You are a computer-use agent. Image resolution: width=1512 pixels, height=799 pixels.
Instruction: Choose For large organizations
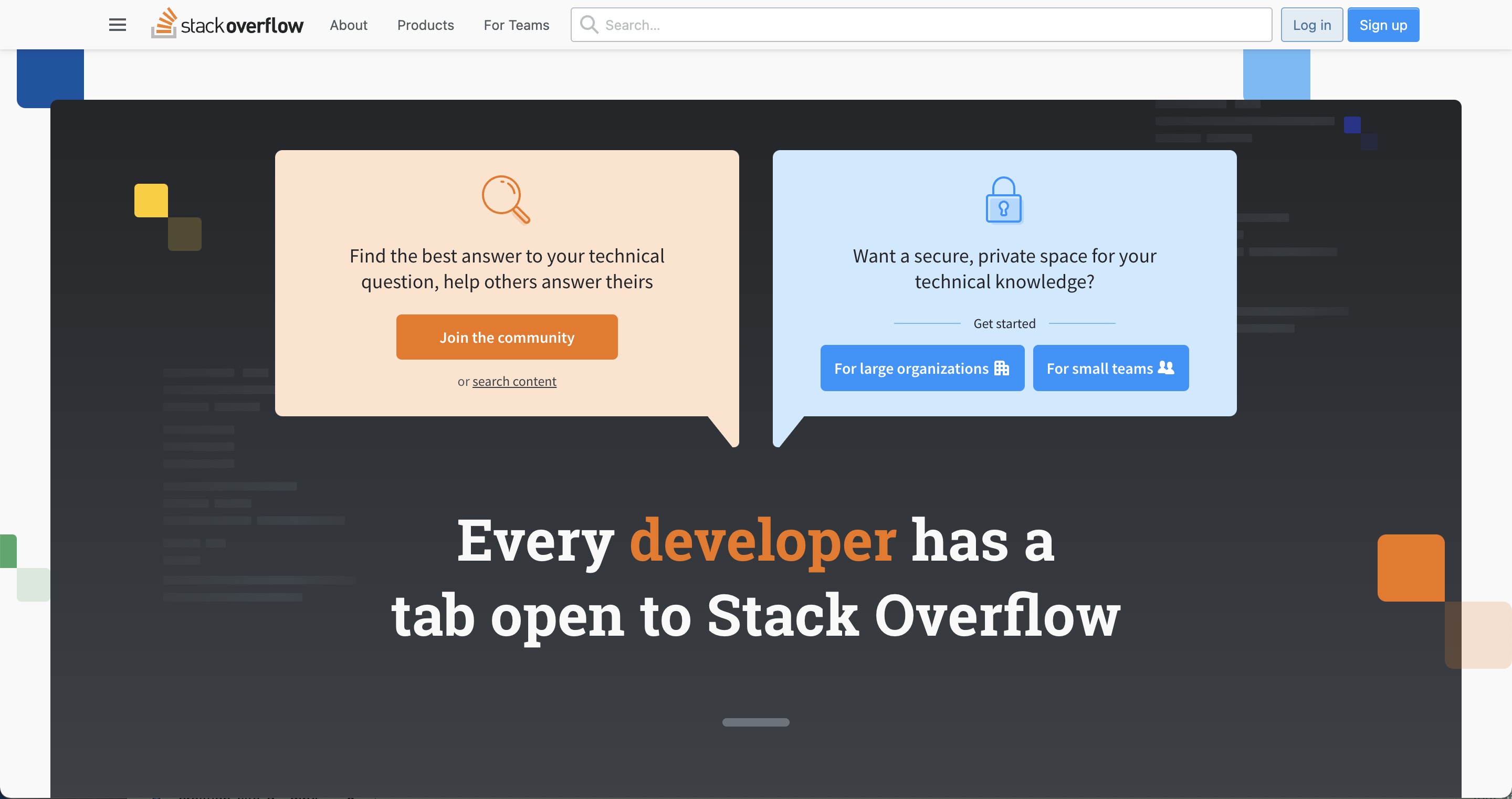[x=922, y=368]
